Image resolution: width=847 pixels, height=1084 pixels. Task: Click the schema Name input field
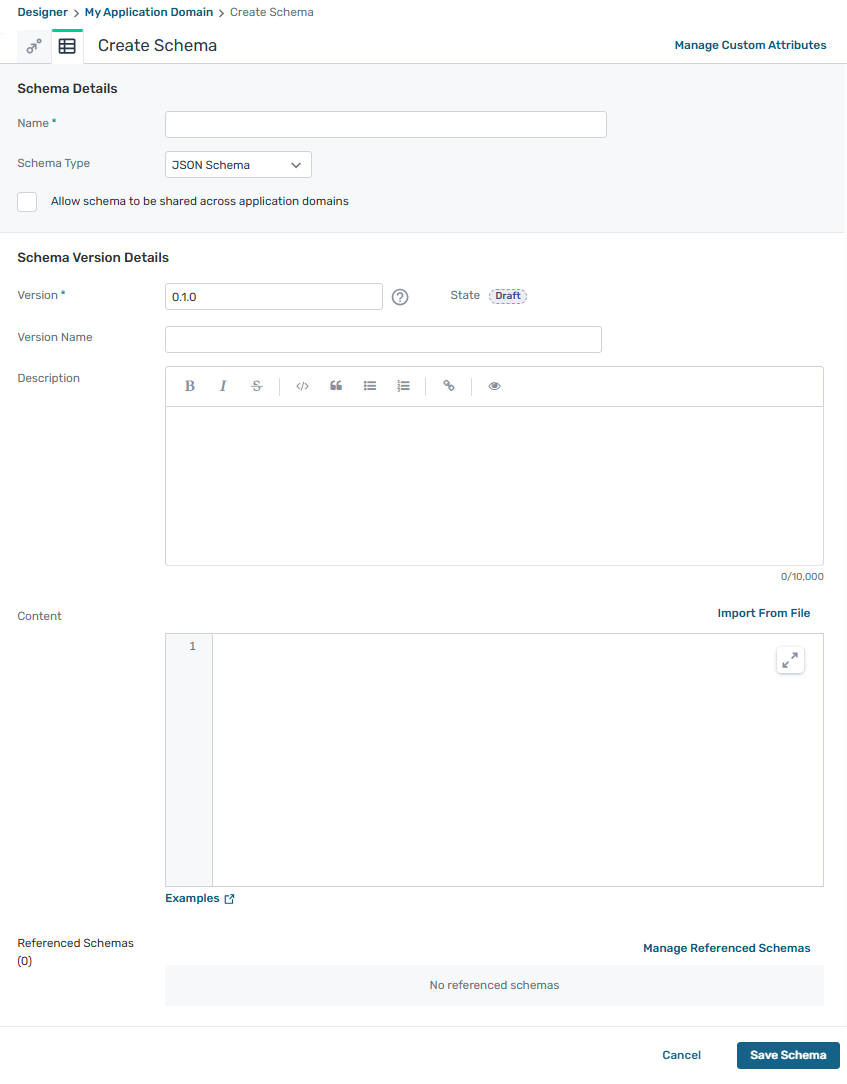(385, 124)
